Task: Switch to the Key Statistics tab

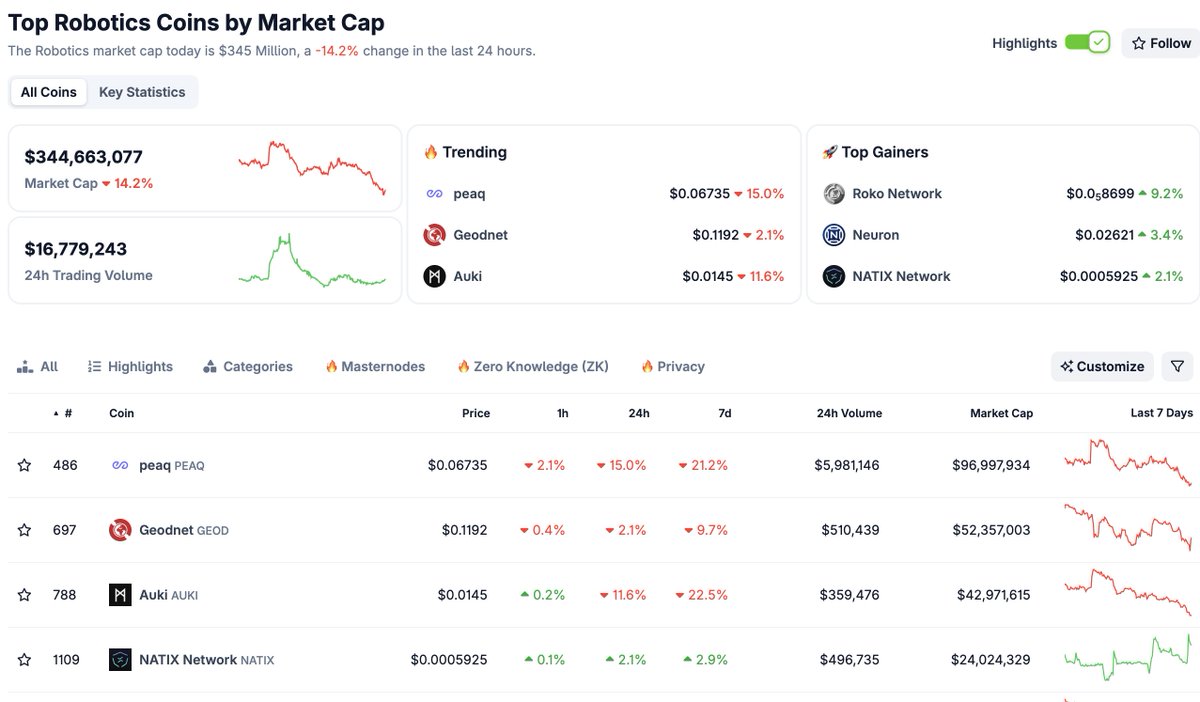Action: [x=142, y=92]
